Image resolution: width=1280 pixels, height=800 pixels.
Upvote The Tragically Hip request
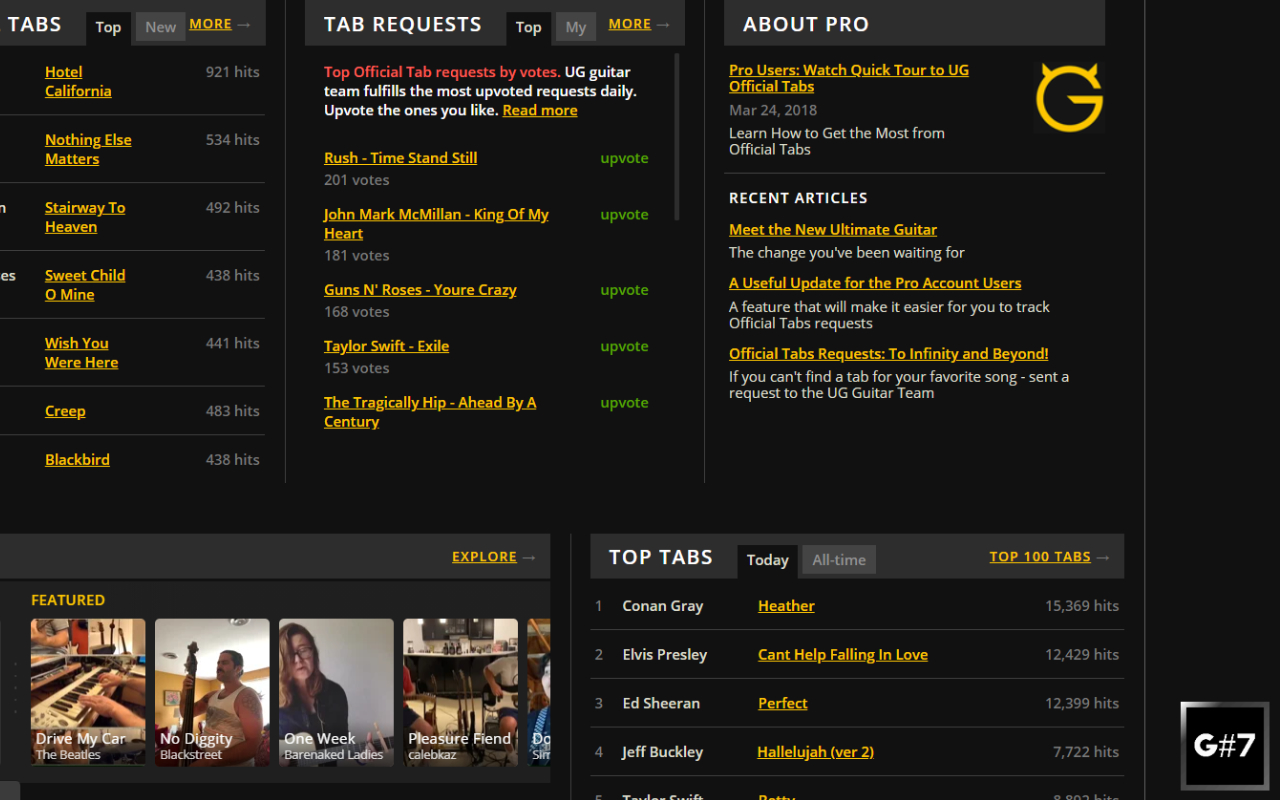click(x=624, y=402)
